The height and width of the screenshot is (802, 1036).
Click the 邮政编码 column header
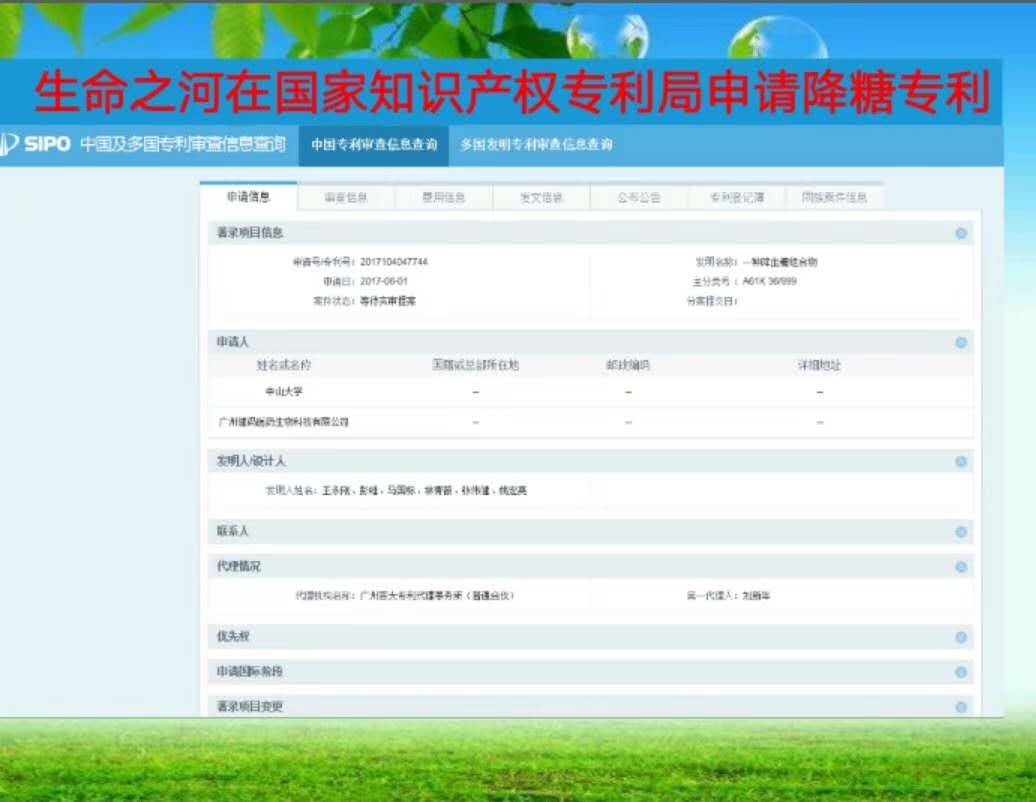[x=628, y=365]
